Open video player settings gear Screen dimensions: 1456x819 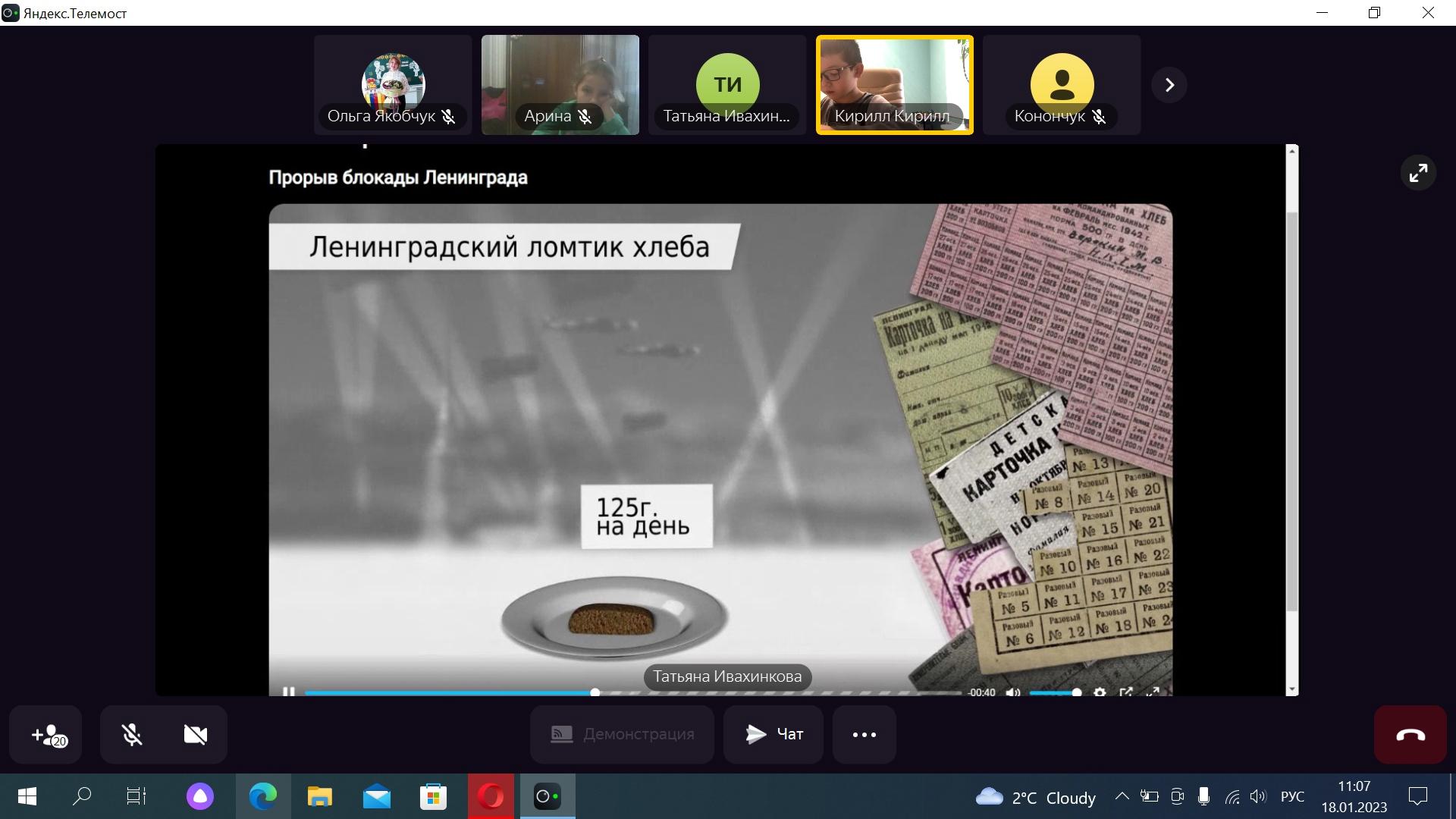(1100, 692)
